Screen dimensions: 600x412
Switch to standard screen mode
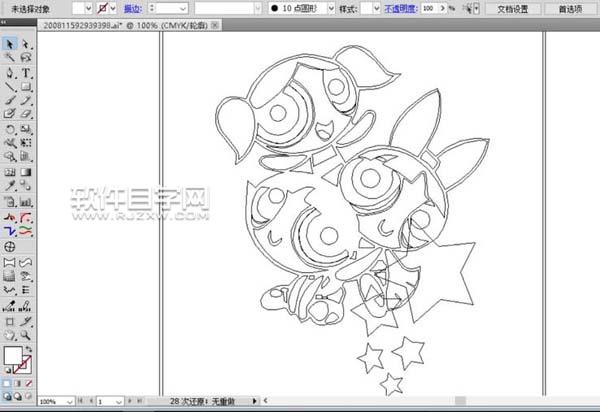point(7,396)
